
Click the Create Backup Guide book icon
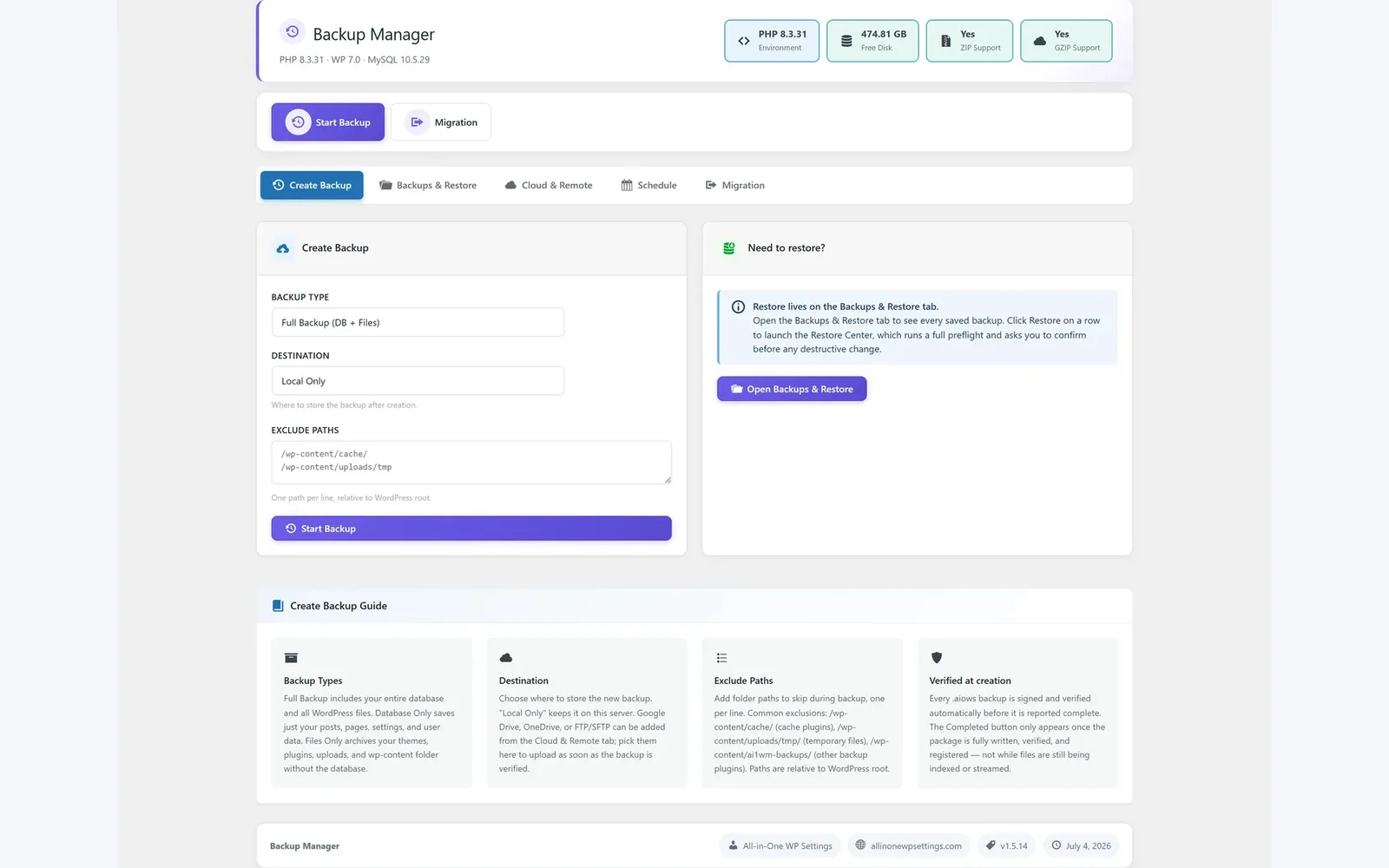coord(278,606)
